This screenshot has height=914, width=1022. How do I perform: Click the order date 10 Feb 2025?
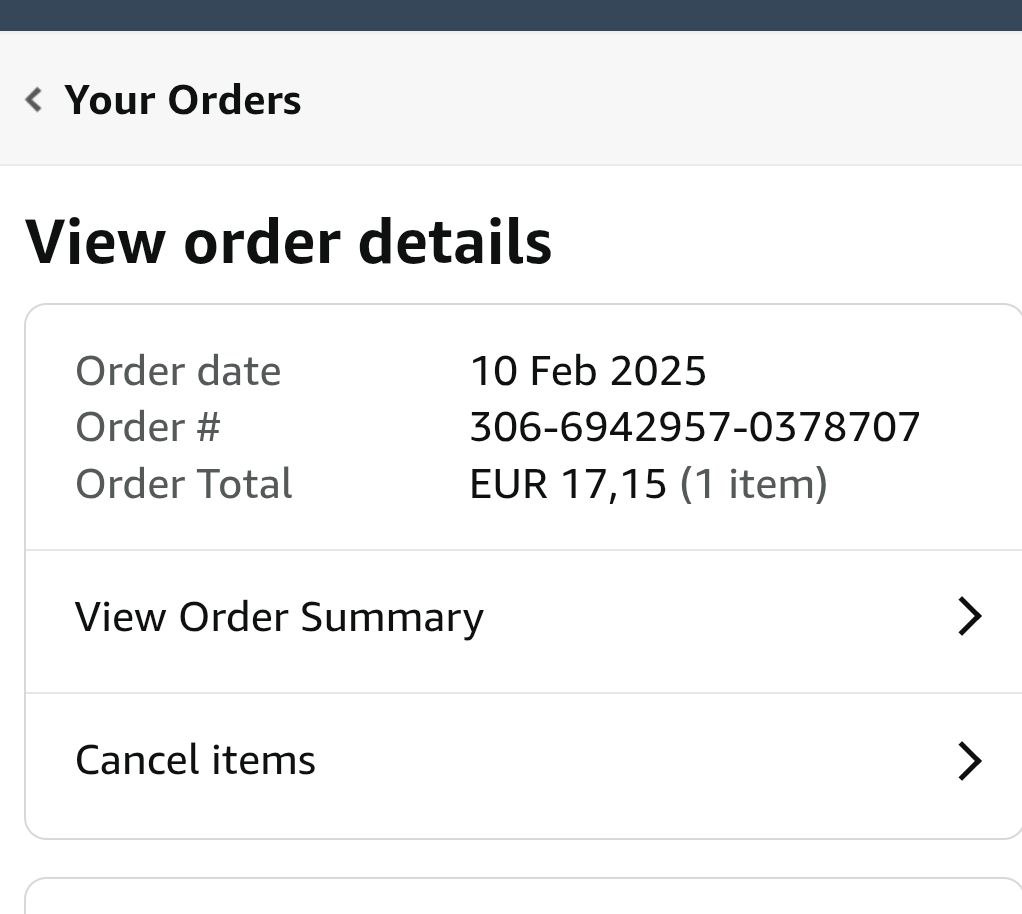tap(588, 371)
